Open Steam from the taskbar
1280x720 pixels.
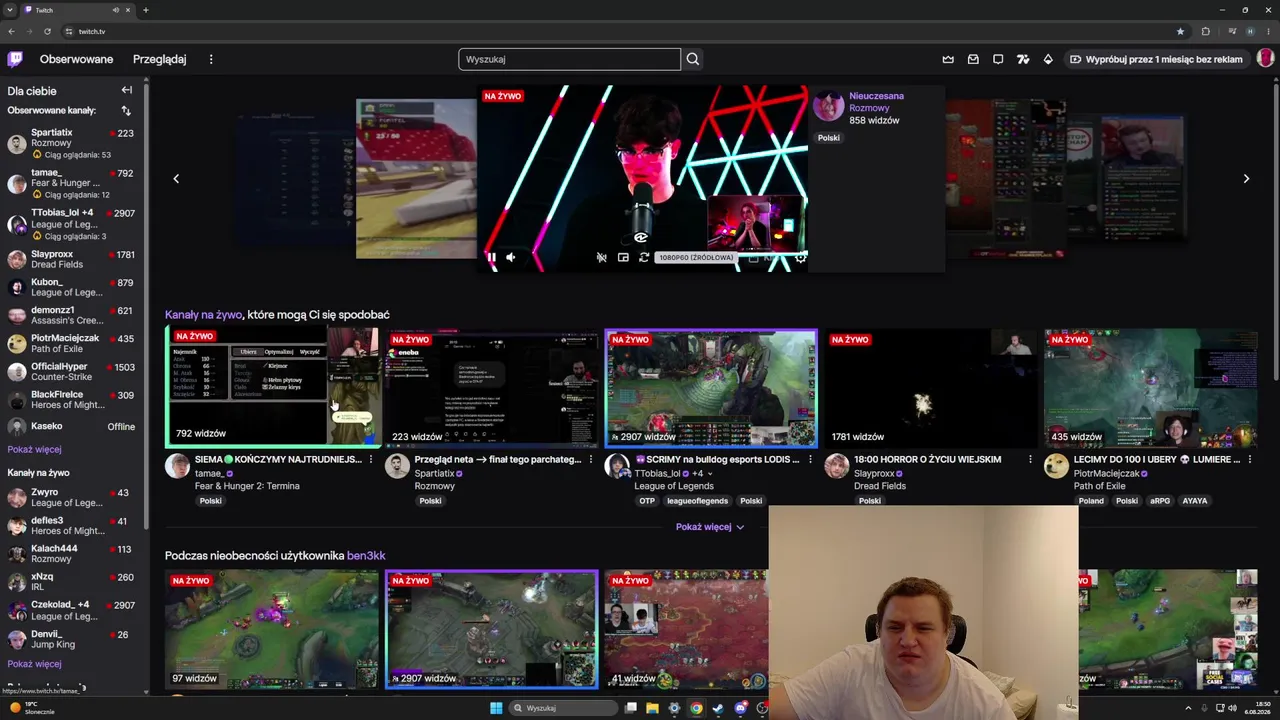click(718, 708)
